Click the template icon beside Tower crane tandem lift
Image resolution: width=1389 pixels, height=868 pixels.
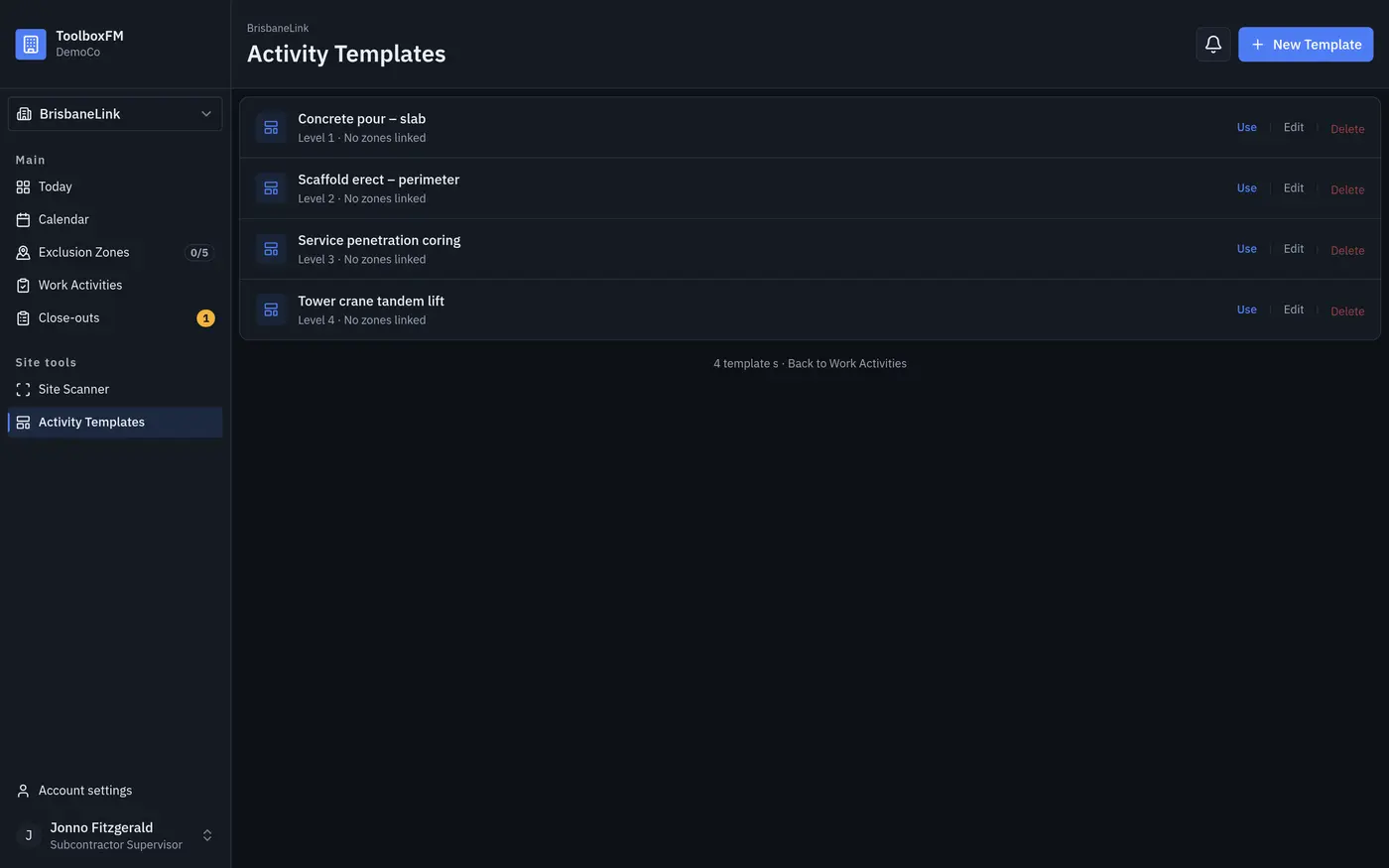[x=271, y=310]
